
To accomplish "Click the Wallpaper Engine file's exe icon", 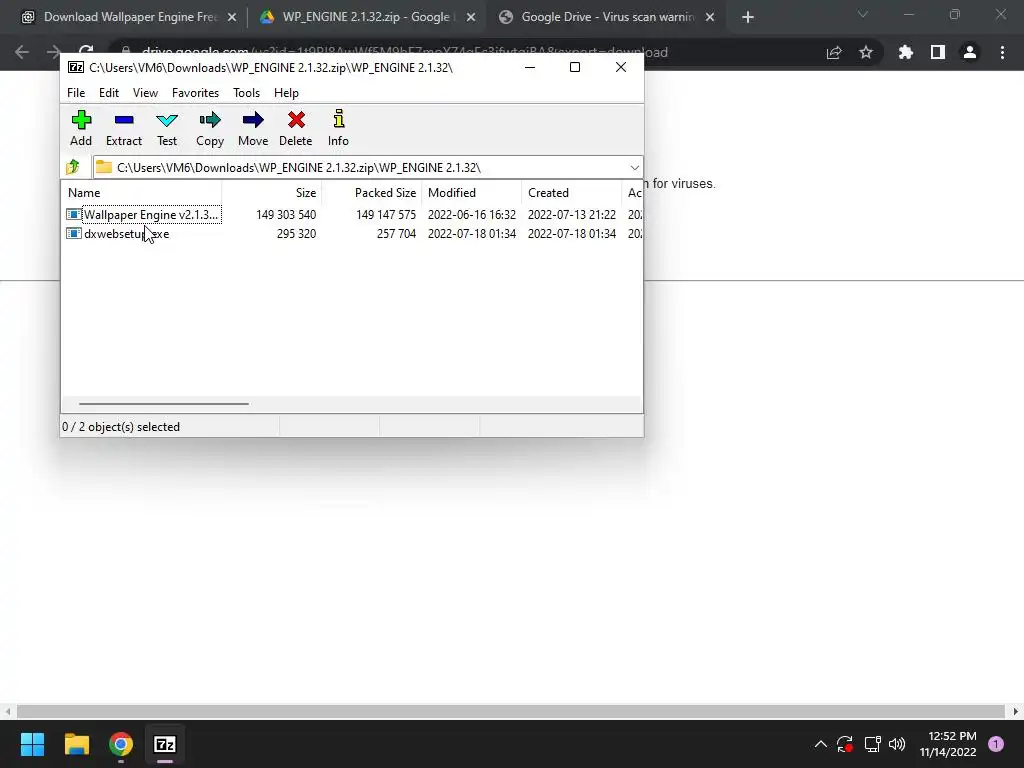I will pos(74,214).
